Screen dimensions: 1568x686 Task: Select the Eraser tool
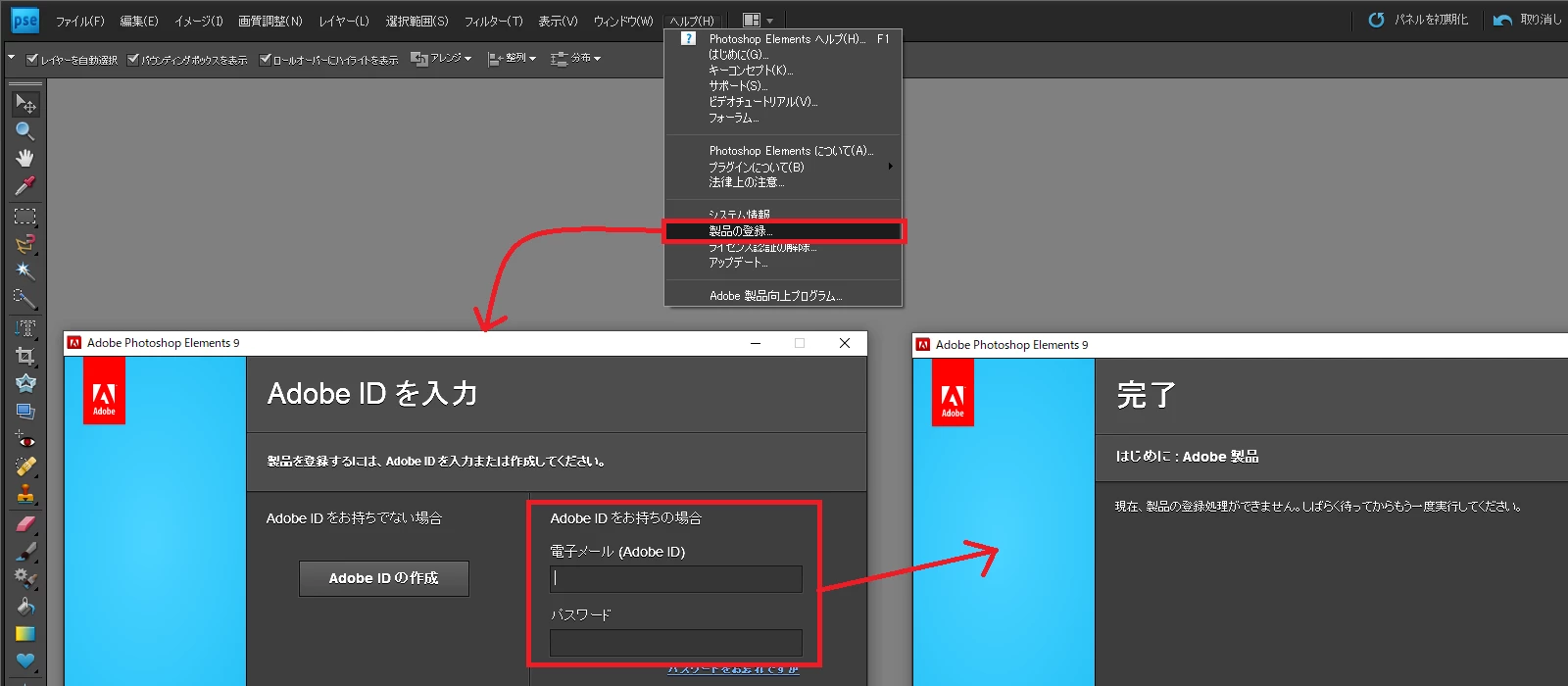coord(25,524)
